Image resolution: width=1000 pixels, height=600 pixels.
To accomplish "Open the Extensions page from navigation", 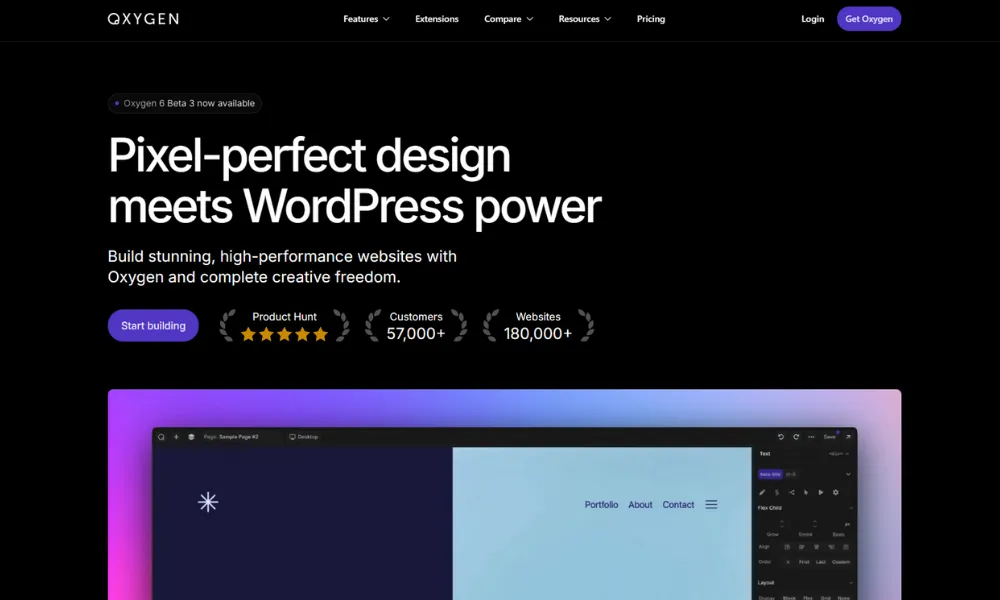I will click(x=437, y=19).
